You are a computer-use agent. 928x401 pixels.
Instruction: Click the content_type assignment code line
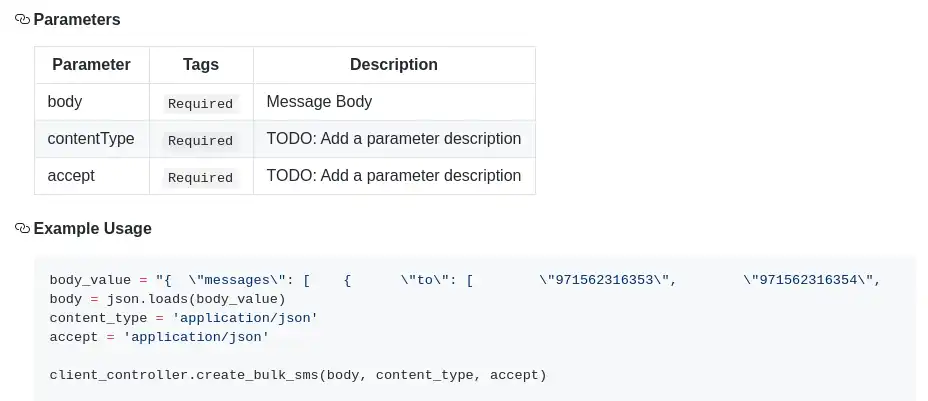(x=183, y=318)
